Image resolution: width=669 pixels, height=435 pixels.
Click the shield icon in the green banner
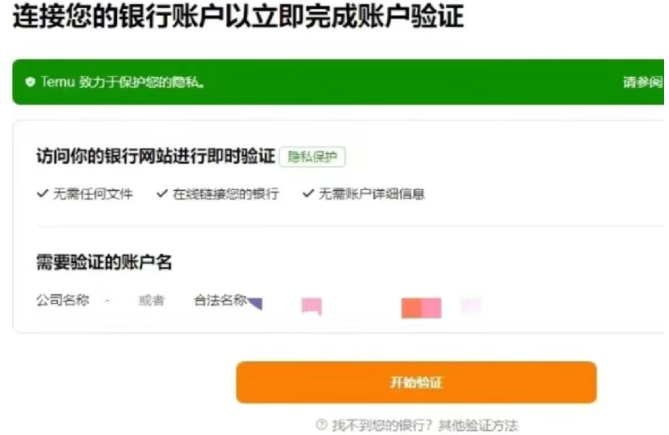pos(30,82)
